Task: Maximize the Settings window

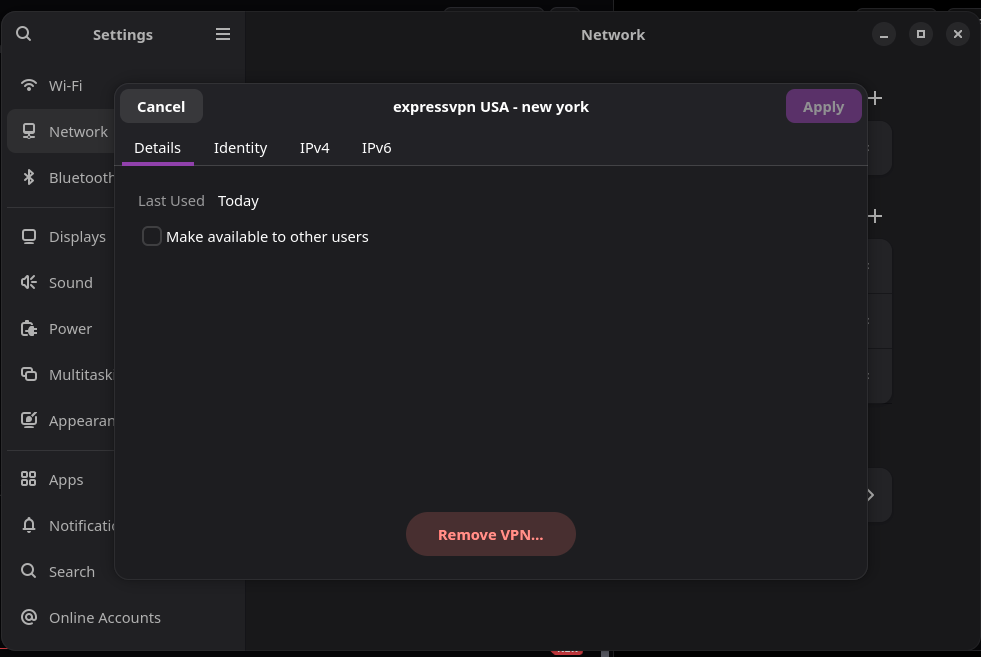Action: point(920,34)
